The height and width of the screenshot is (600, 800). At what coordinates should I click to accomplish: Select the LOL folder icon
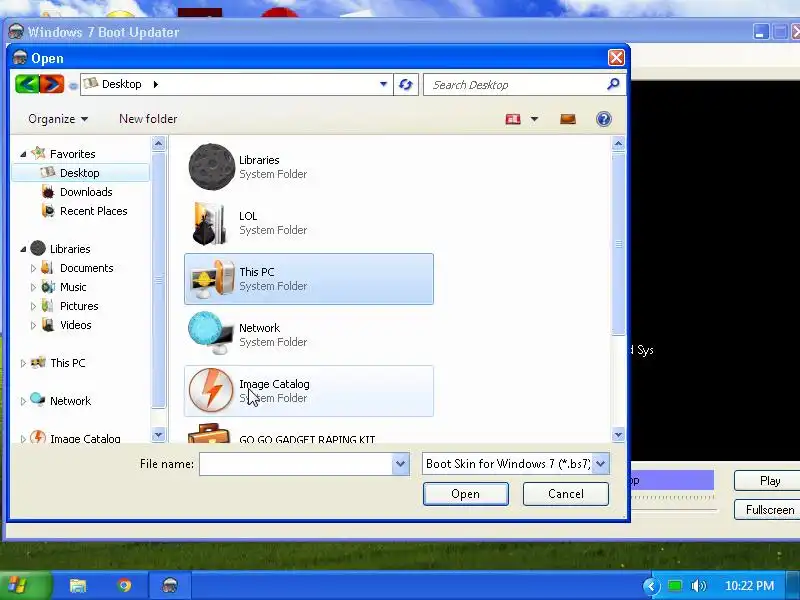(210, 223)
